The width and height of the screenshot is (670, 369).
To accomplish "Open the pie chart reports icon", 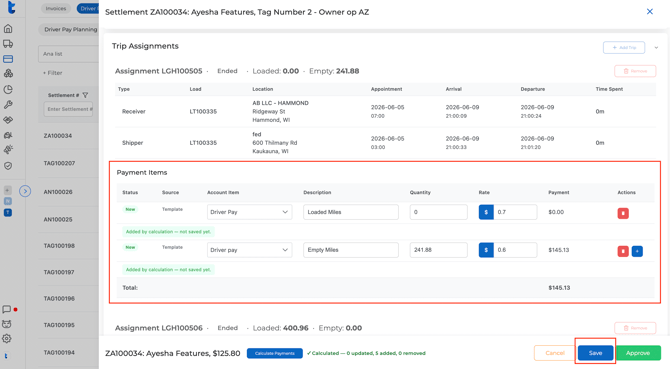I will 8,89.
